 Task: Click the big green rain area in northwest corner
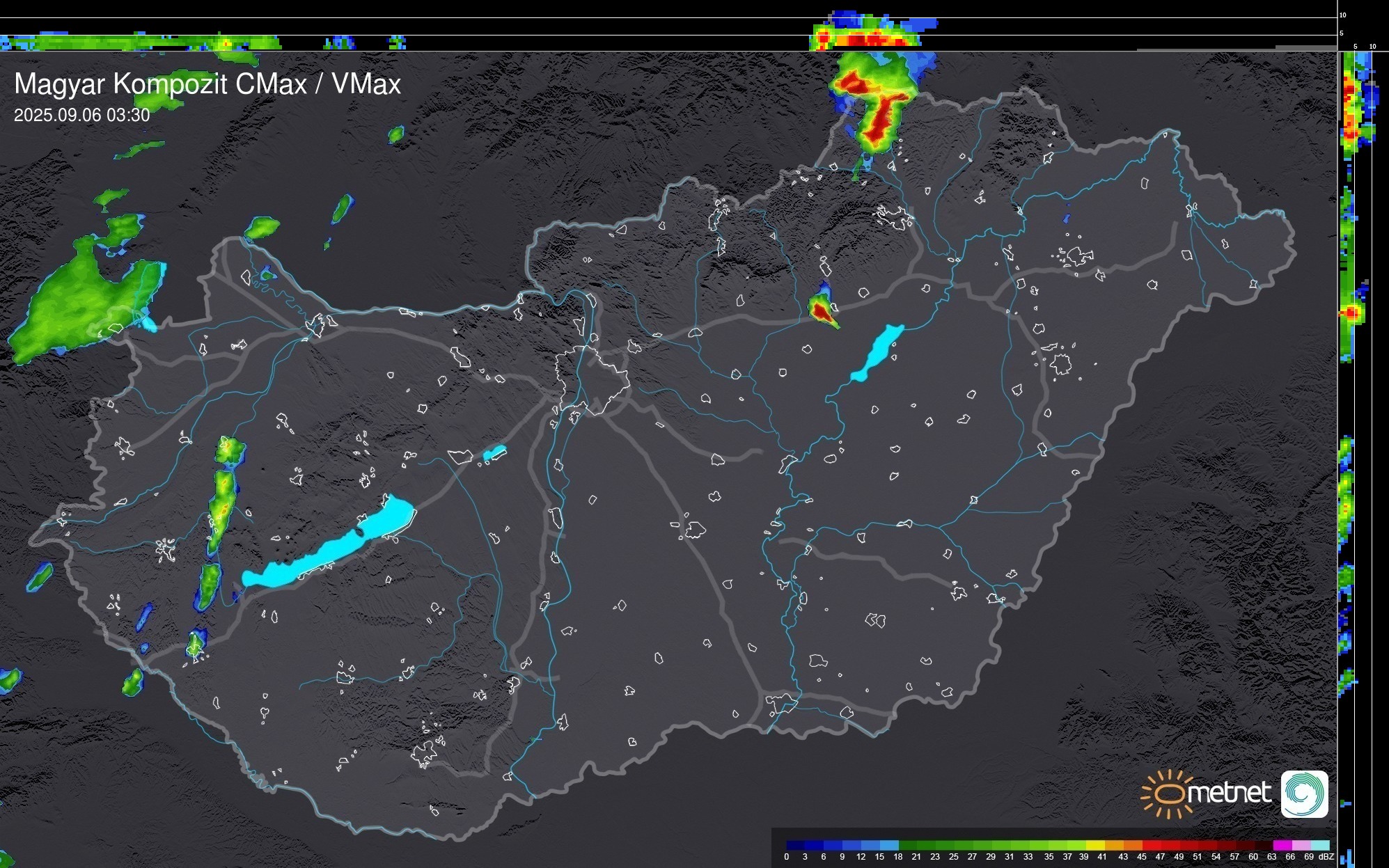(x=77, y=303)
